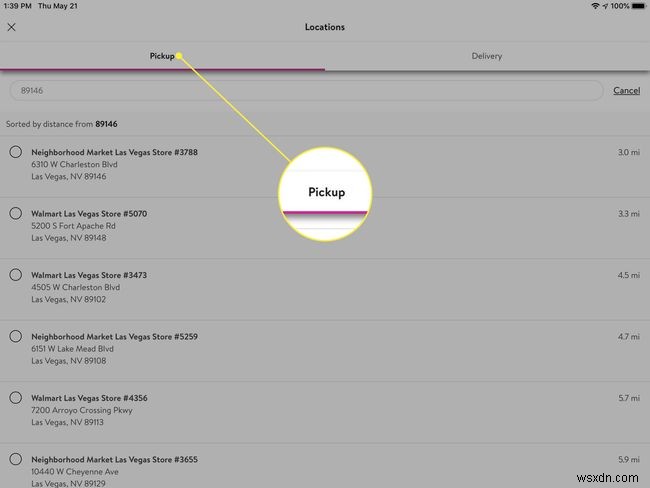Image resolution: width=650 pixels, height=488 pixels.
Task: Tap the 3.0 mi distance label
Action: click(628, 152)
